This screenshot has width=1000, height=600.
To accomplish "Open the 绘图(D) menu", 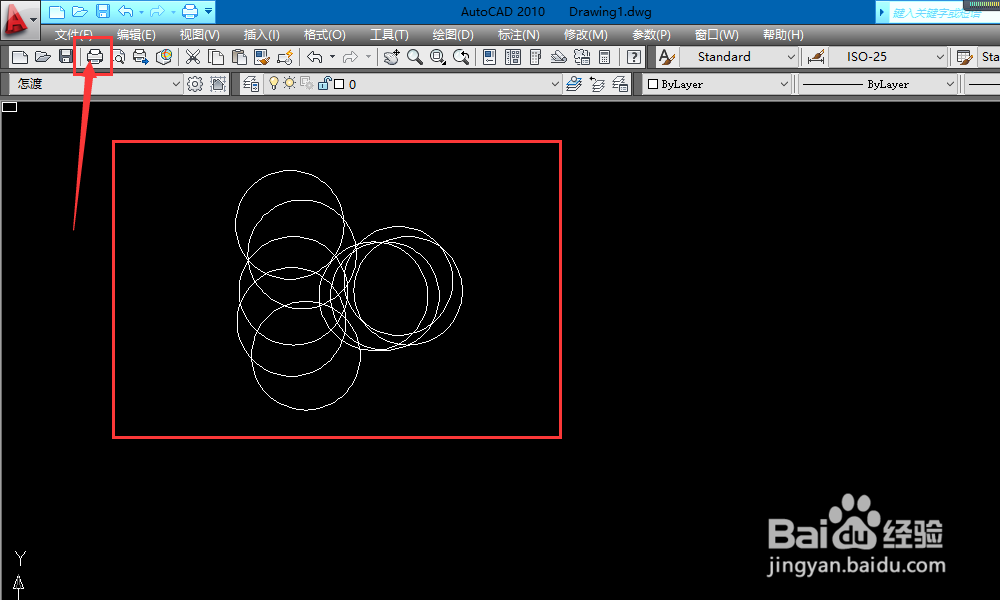I will 453,35.
